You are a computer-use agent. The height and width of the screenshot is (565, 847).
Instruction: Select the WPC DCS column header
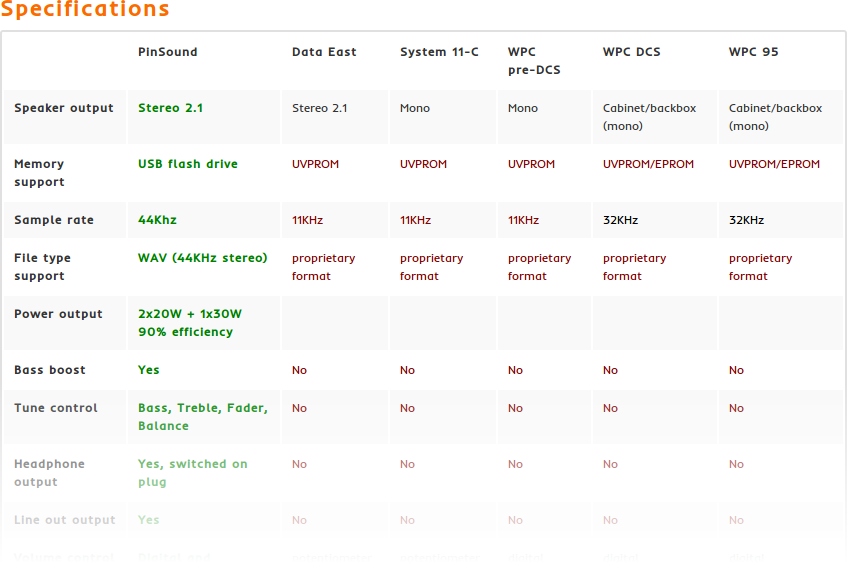coord(631,52)
